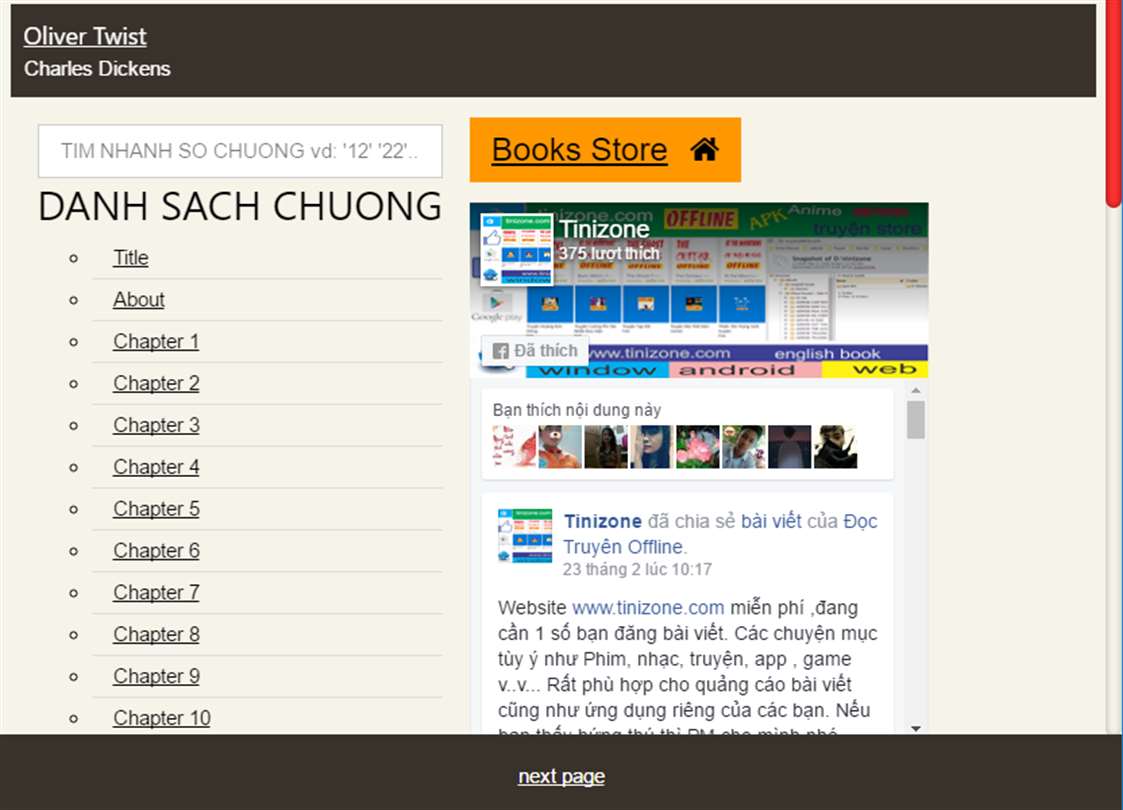
Task: Click the DANH SACH CHUONG heading
Action: [240, 206]
